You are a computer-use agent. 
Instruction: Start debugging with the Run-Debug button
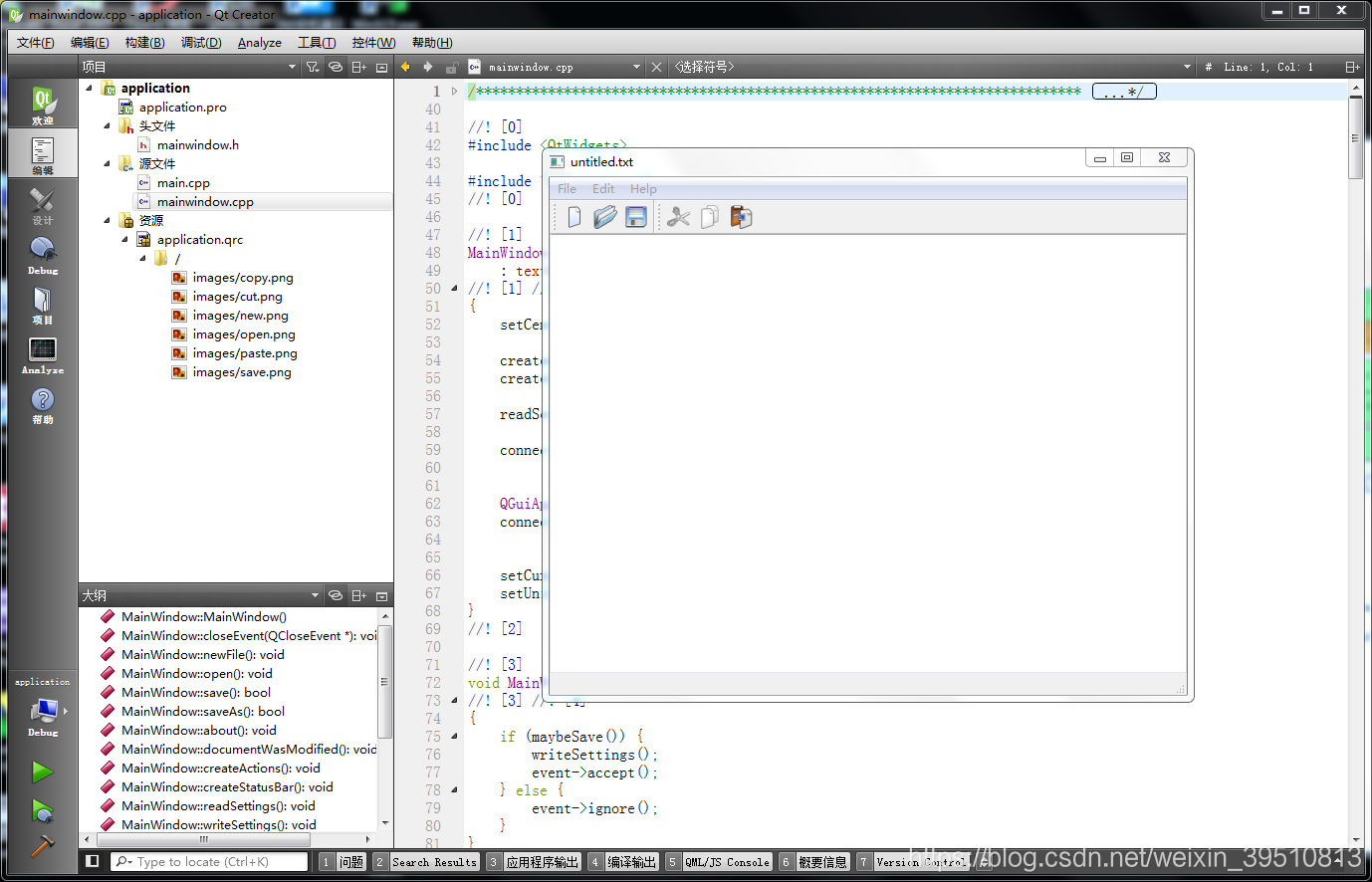tap(42, 811)
